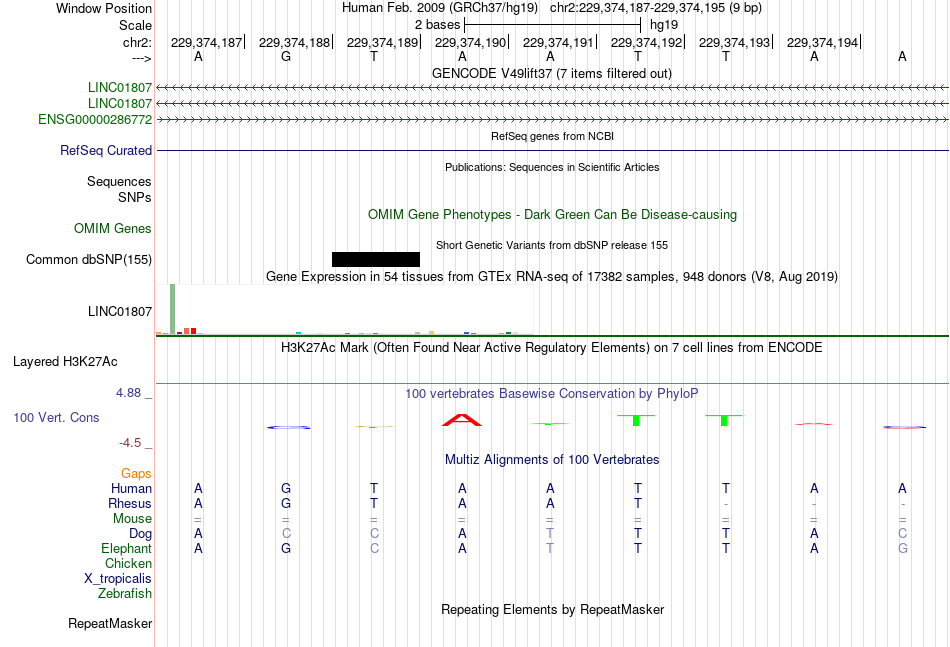This screenshot has width=950, height=647.
Task: Click the SNPs track label
Action: 135,197
